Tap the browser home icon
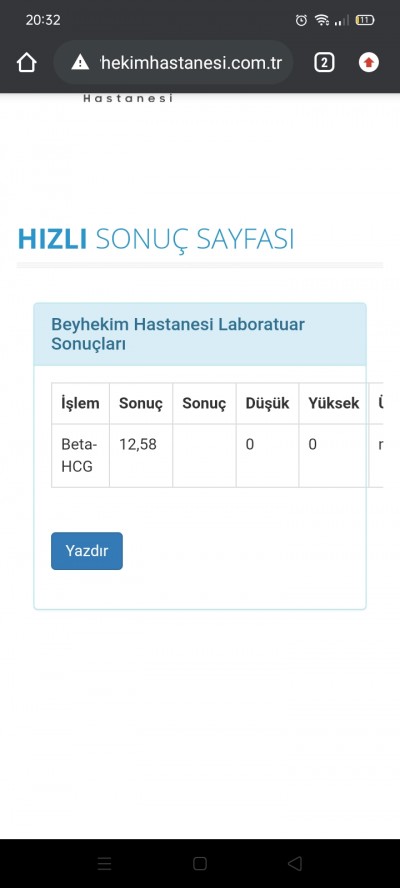This screenshot has width=400, height=888. tap(27, 62)
